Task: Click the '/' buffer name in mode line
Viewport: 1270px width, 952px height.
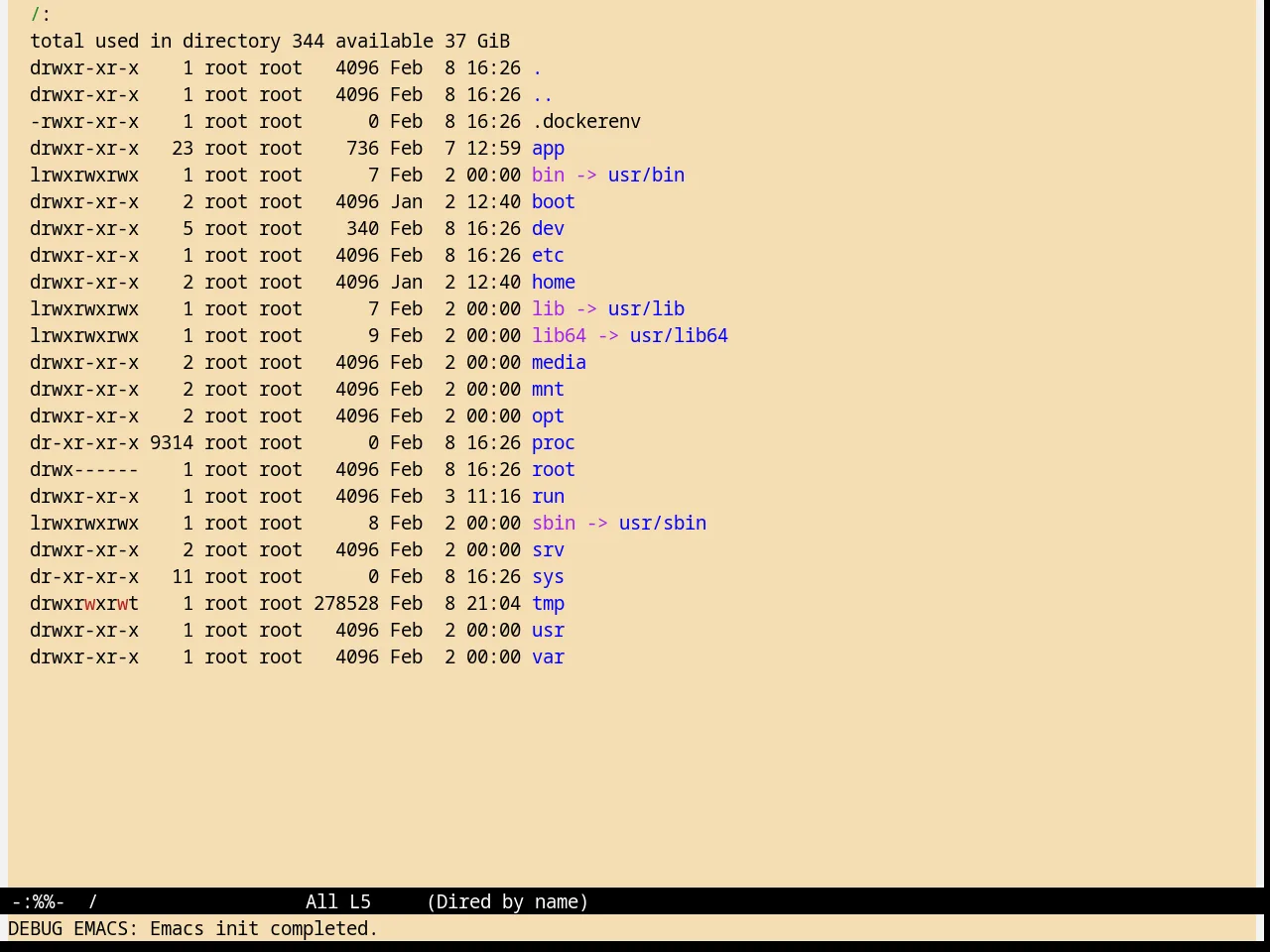Action: (x=93, y=902)
